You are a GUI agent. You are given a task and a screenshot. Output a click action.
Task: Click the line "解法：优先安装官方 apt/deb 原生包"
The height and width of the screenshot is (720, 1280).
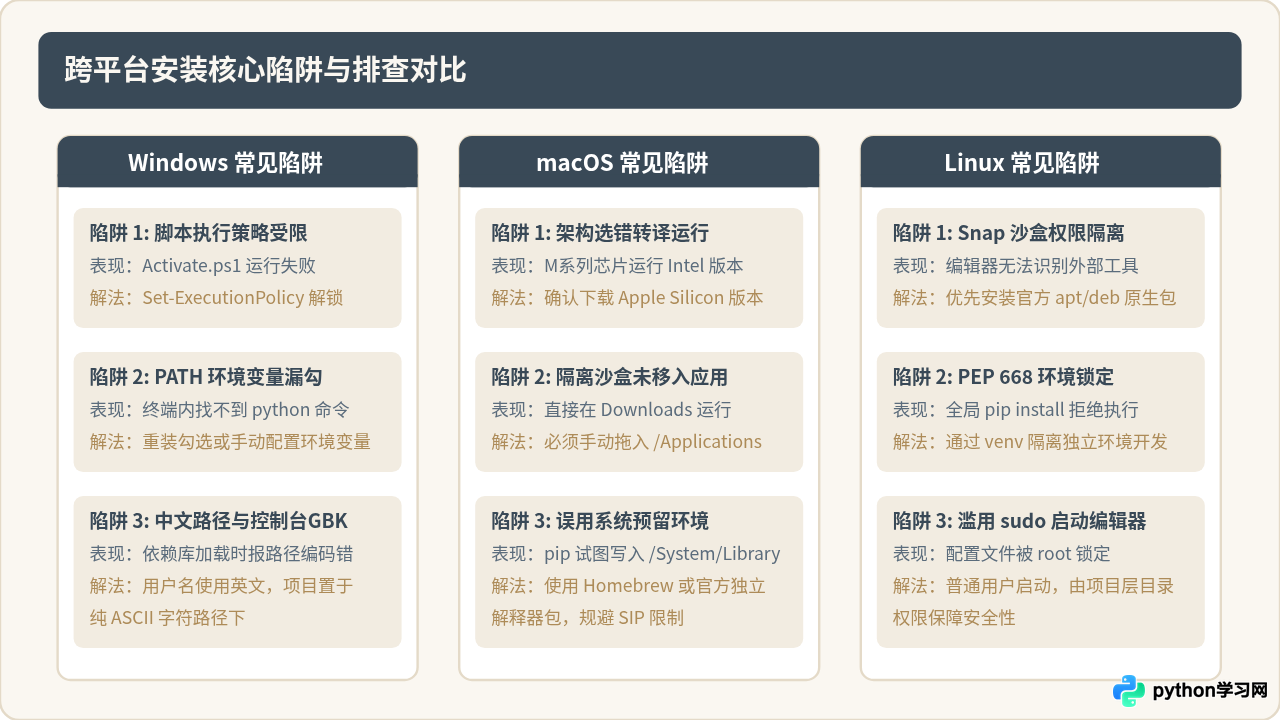[x=1035, y=298]
